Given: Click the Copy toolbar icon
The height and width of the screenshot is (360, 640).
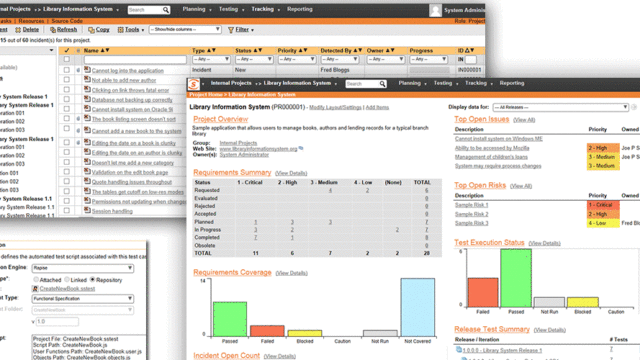Looking at the screenshot, I should pyautogui.click(x=91, y=30).
